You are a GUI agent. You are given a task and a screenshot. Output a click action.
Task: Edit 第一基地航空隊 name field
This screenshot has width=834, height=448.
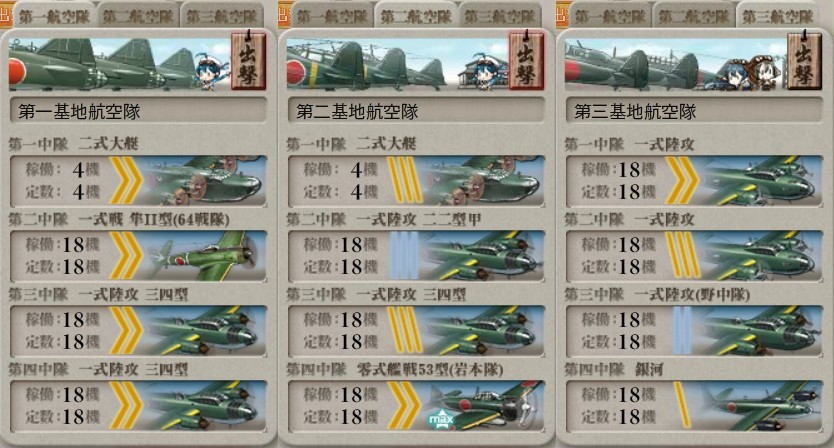tap(138, 112)
